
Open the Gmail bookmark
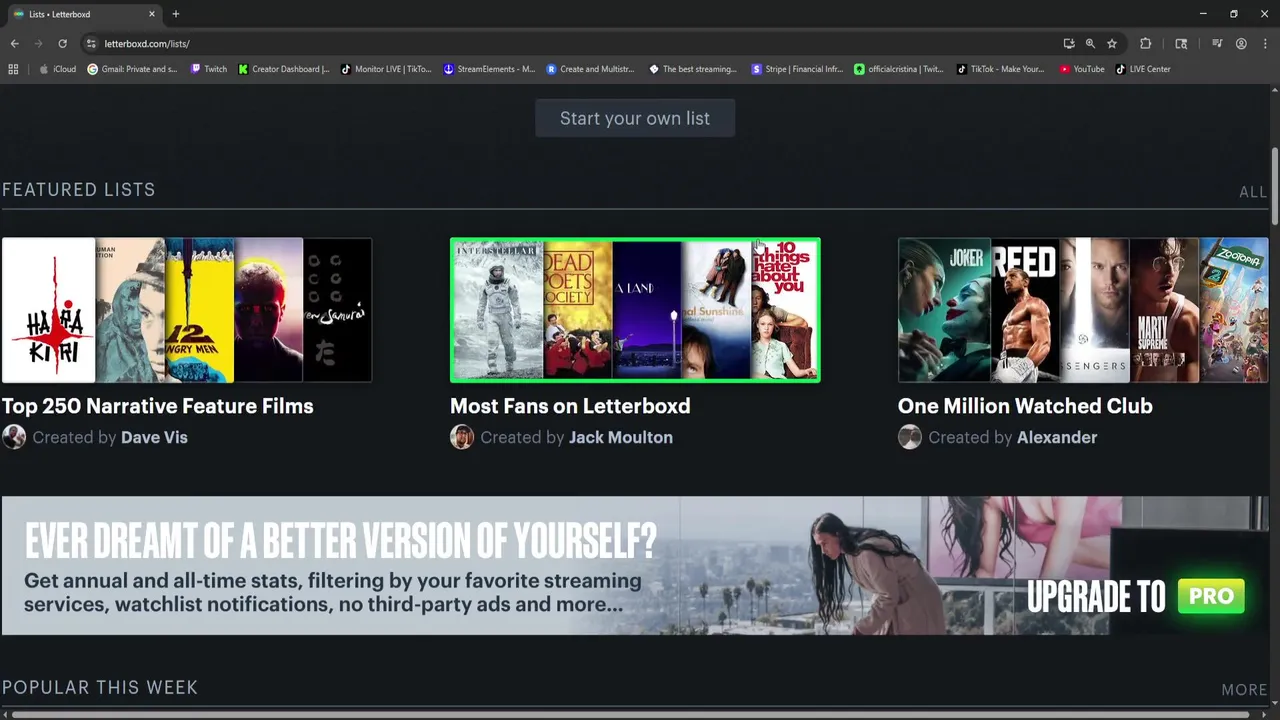point(132,69)
